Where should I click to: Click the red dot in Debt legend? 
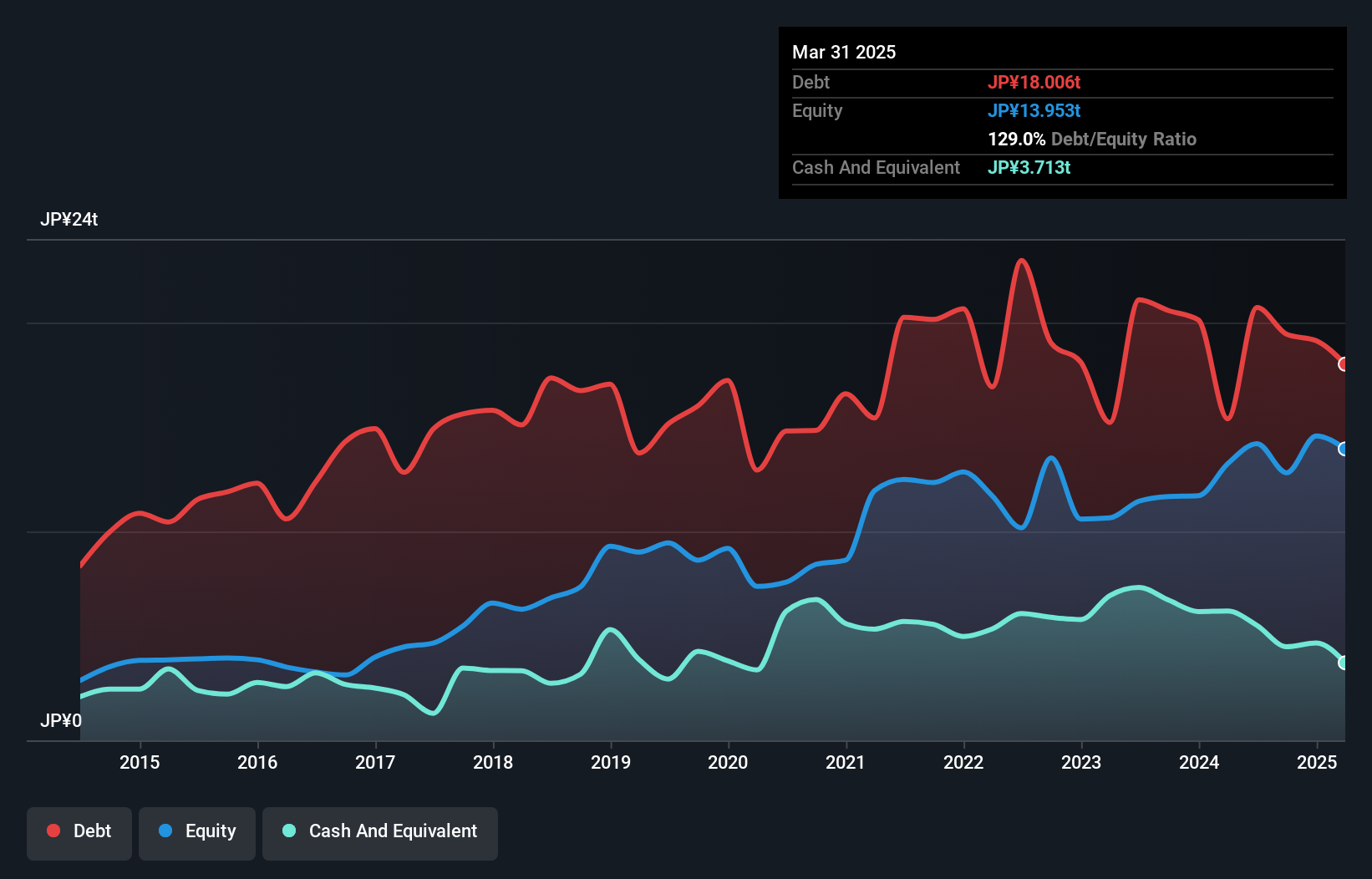53,831
